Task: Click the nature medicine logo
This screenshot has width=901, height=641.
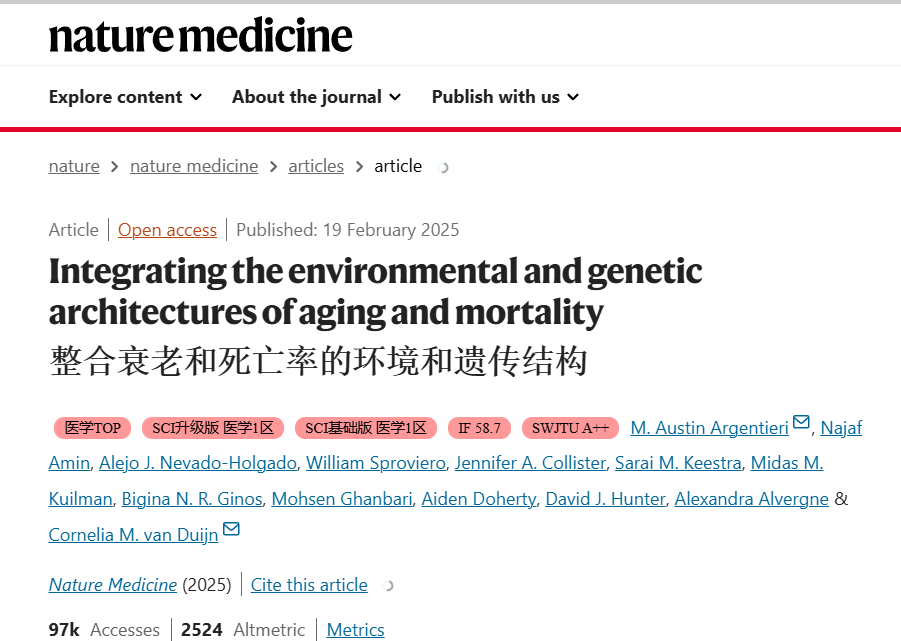Action: 201,35
